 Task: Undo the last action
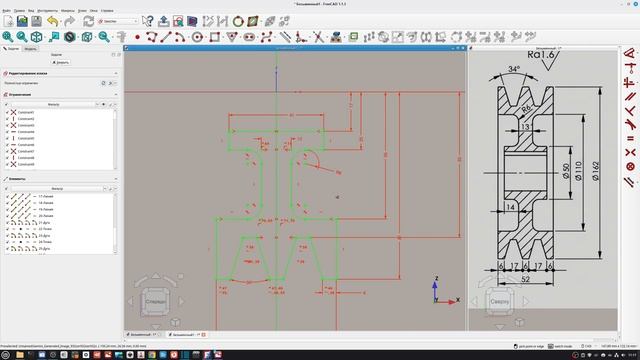click(52, 21)
